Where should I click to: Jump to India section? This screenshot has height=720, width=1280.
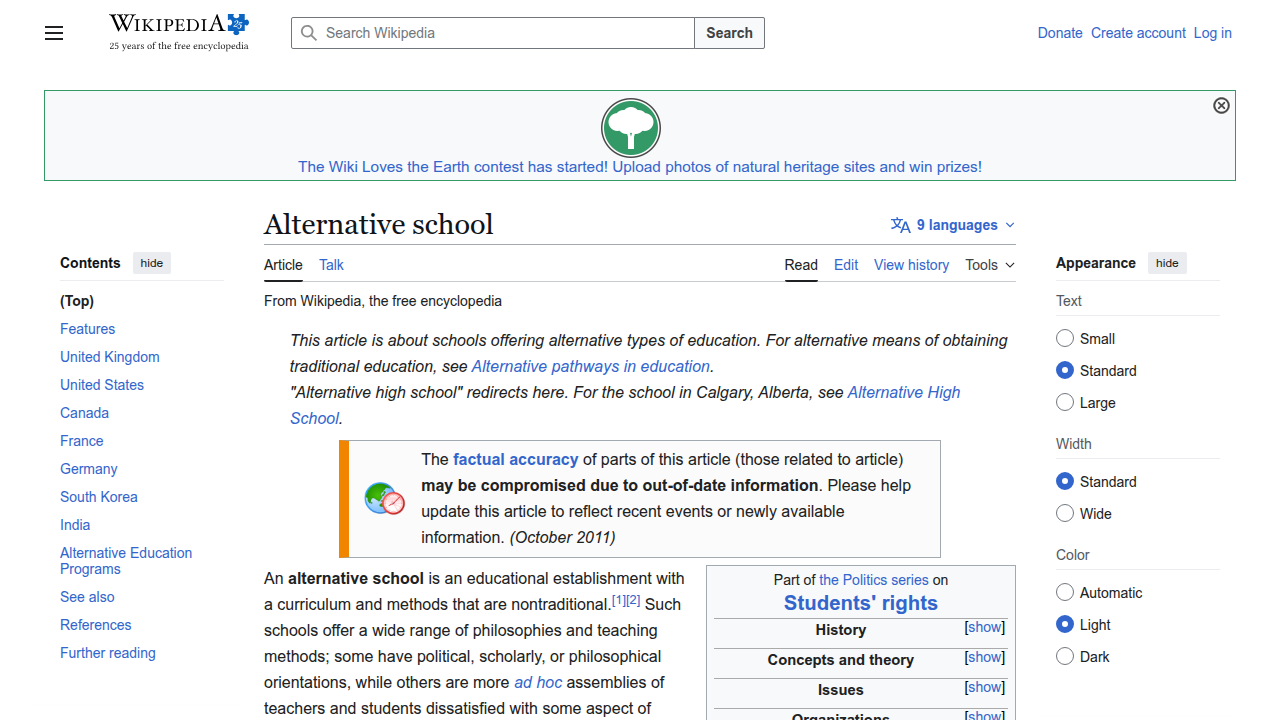pos(75,525)
